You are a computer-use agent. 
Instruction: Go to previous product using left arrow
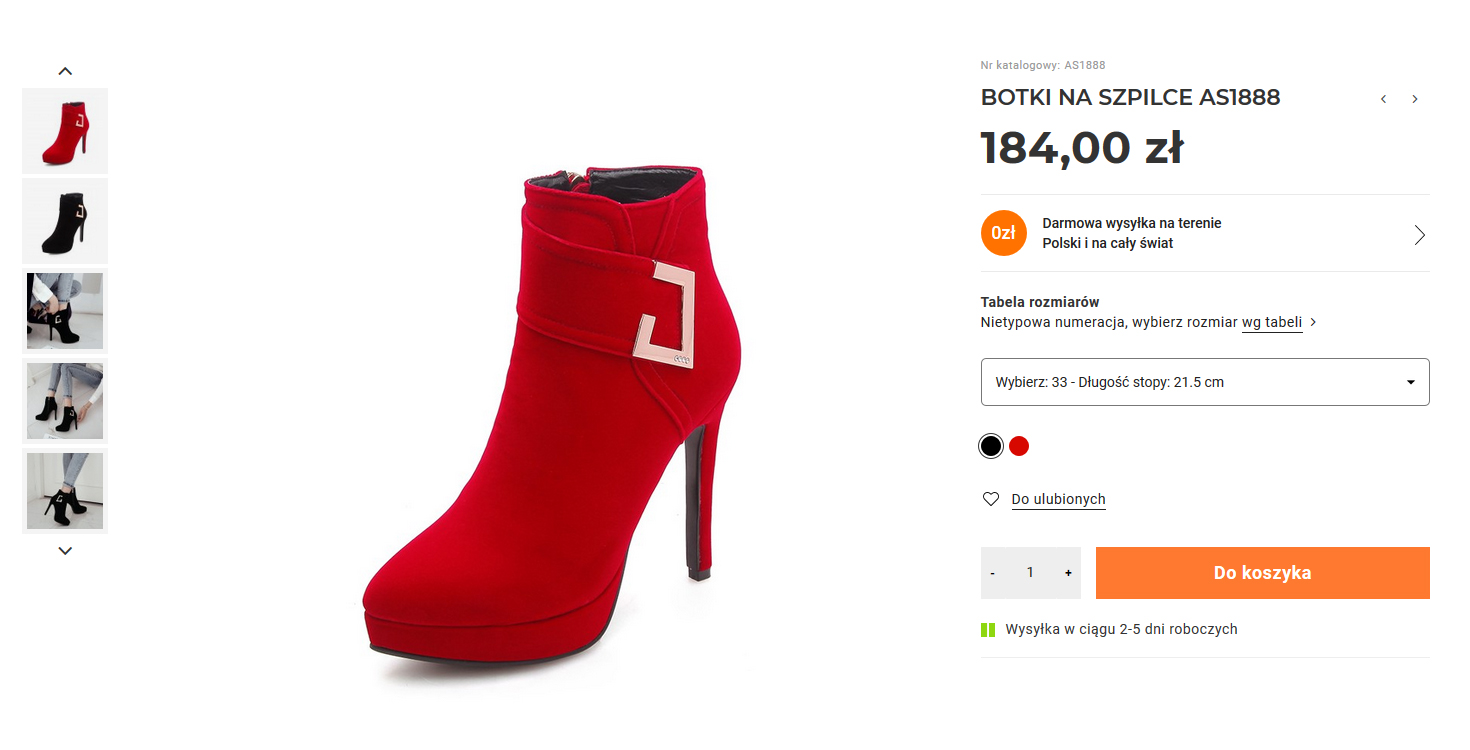1383,99
